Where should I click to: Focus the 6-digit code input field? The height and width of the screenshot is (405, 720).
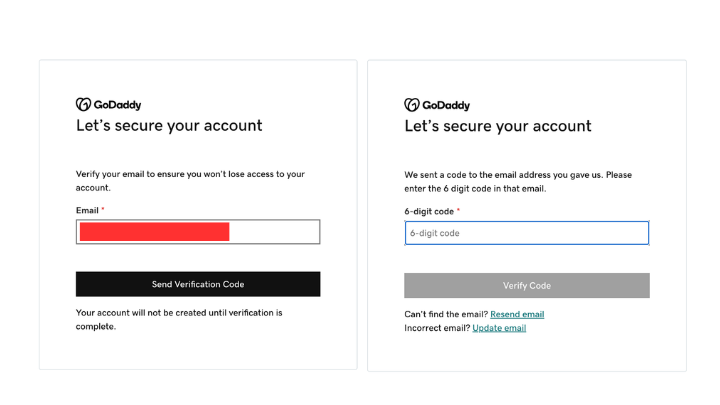527,233
